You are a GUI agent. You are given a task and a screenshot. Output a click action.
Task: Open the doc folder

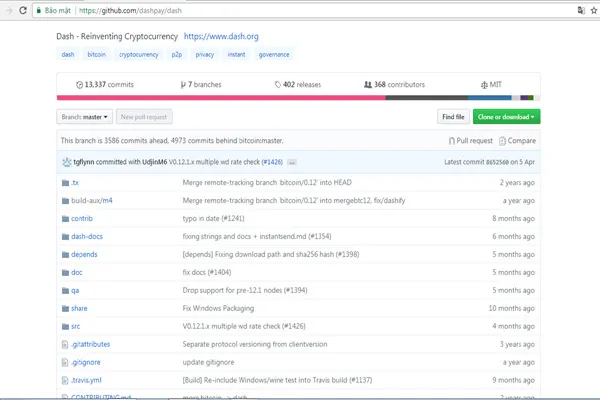pos(77,273)
